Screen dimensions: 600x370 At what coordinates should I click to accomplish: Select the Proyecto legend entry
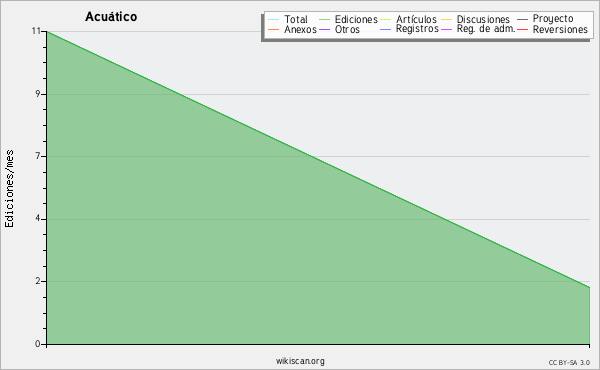pyautogui.click(x=545, y=18)
